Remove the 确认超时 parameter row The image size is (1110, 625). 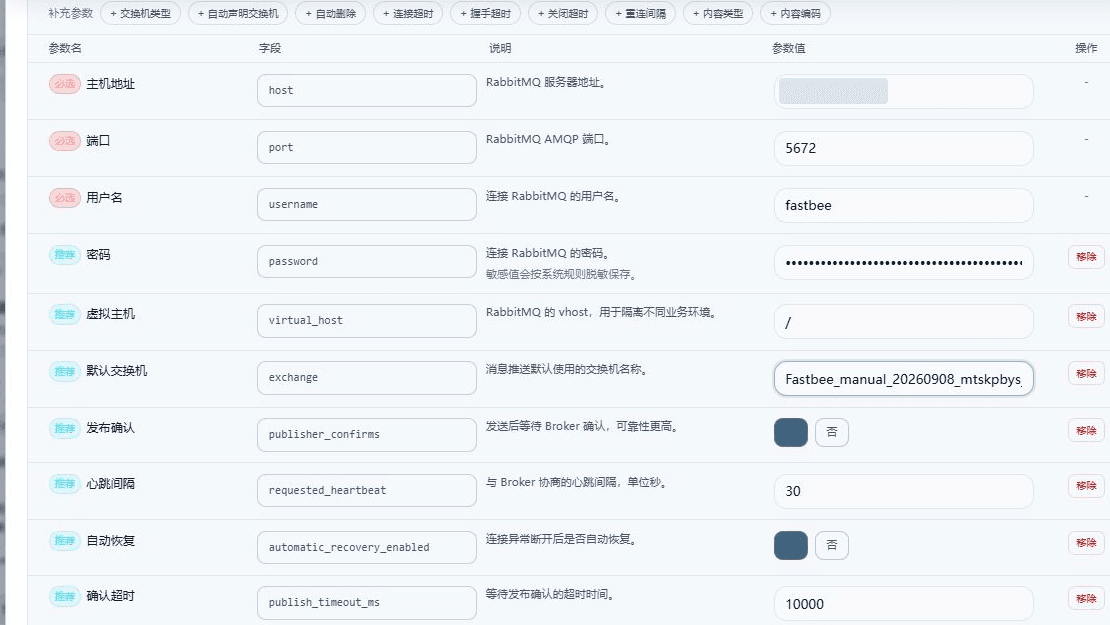click(x=1086, y=598)
